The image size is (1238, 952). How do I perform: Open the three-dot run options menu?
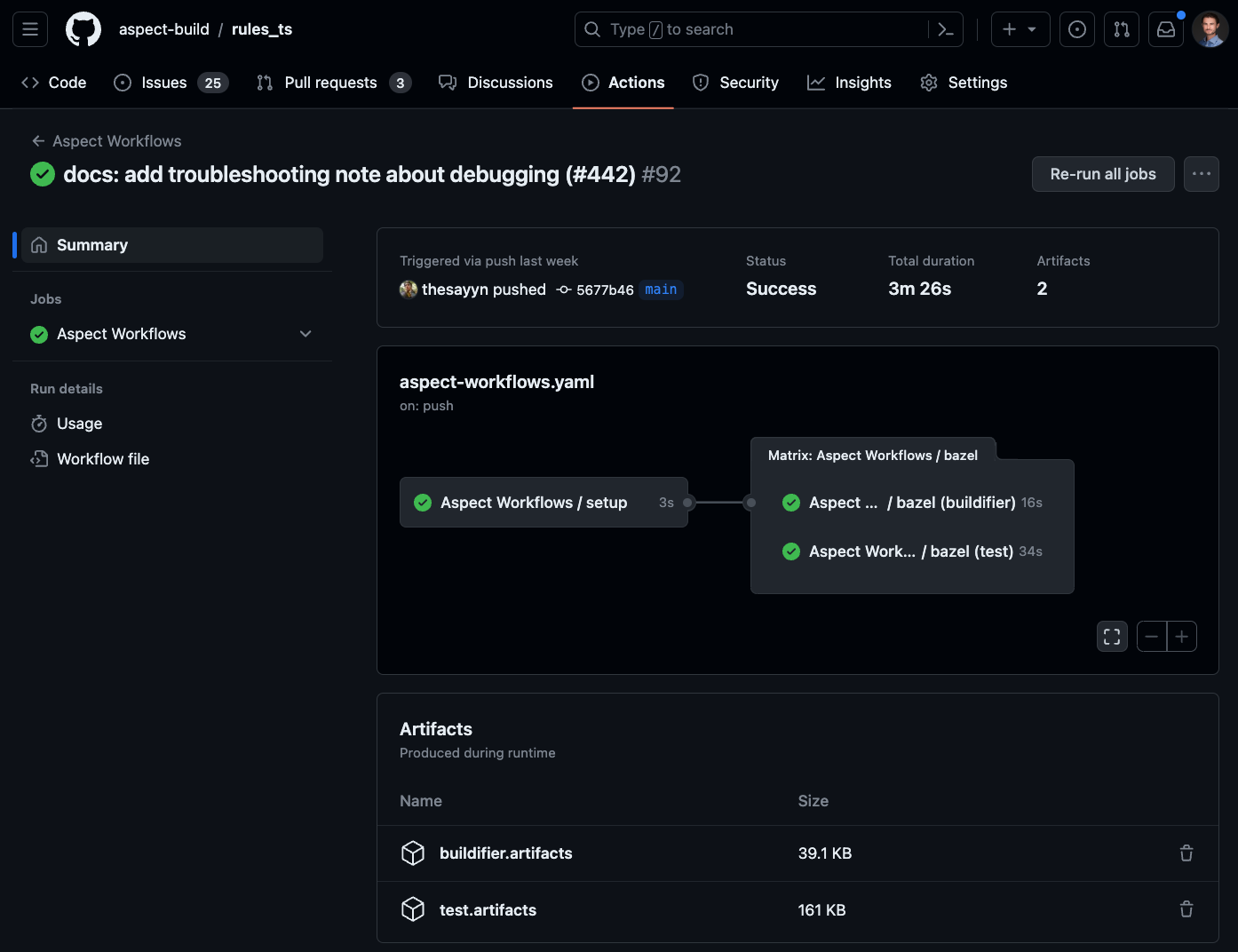click(1202, 174)
